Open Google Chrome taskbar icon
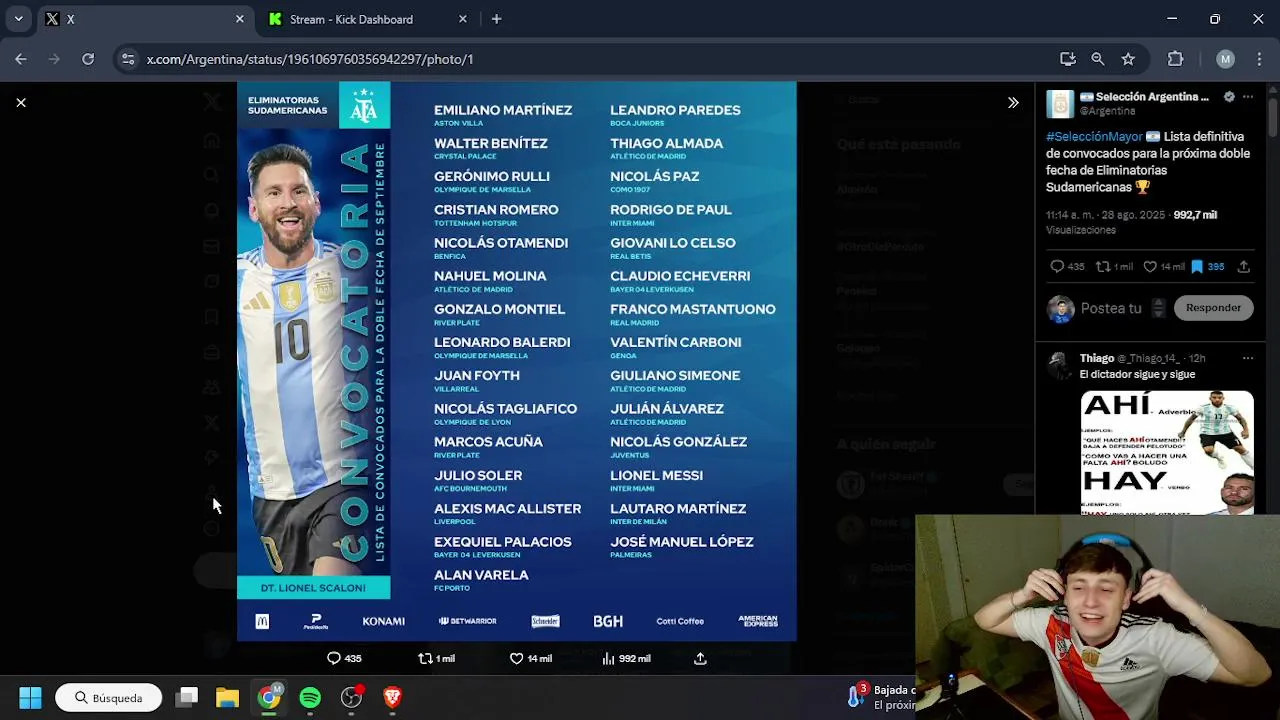Screen dimensions: 1280x720 (269, 697)
